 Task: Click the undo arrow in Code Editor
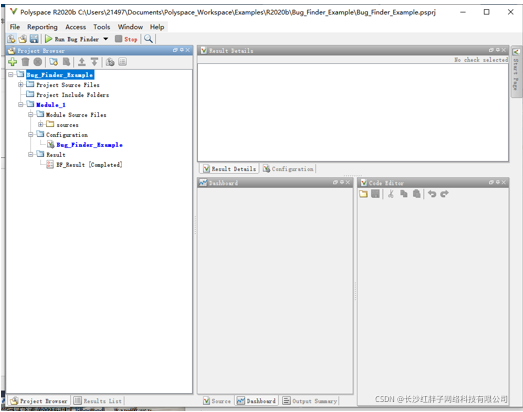pos(432,194)
